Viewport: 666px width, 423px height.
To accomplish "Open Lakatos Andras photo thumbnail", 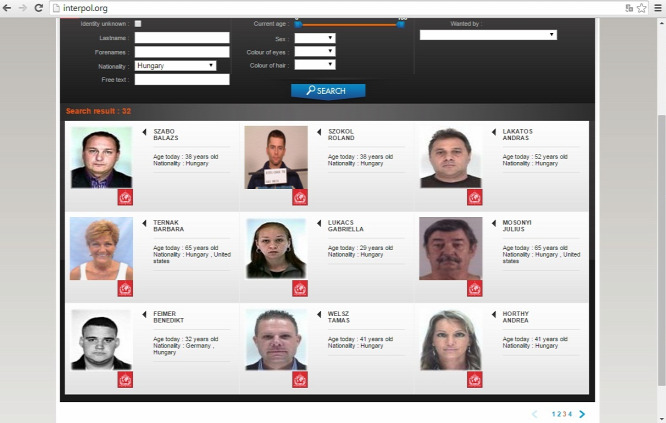I will (451, 157).
